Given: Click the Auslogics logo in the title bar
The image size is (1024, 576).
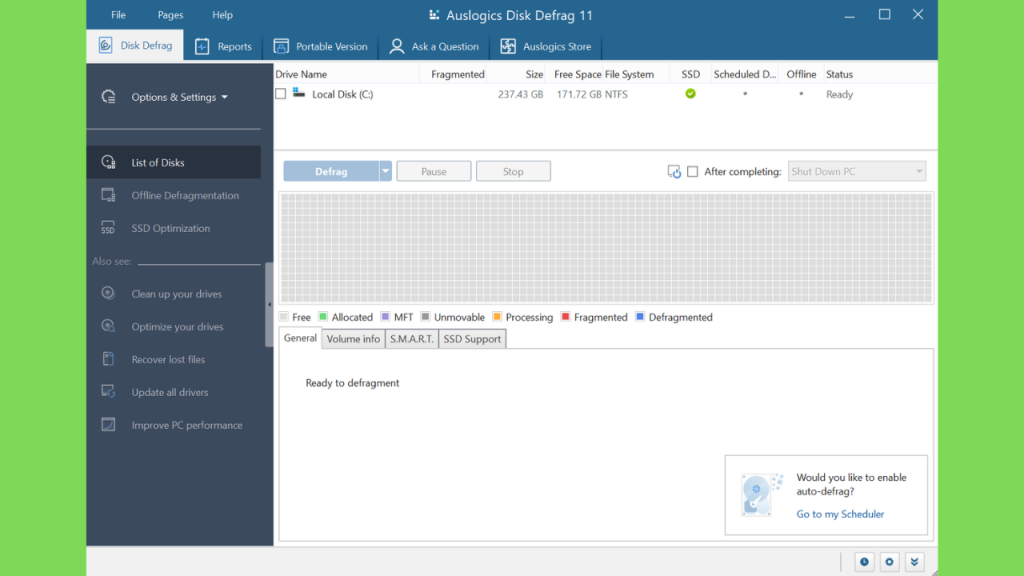Looking at the screenshot, I should pos(434,14).
